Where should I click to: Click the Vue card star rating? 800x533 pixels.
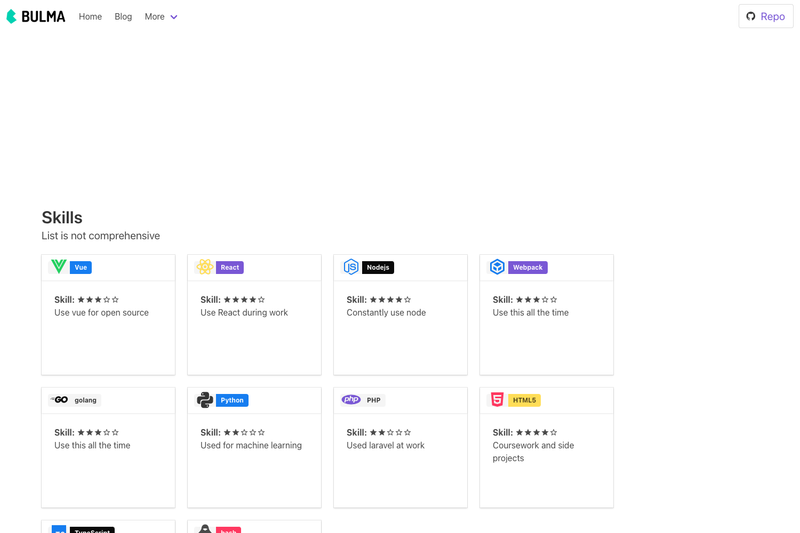pyautogui.click(x=98, y=300)
